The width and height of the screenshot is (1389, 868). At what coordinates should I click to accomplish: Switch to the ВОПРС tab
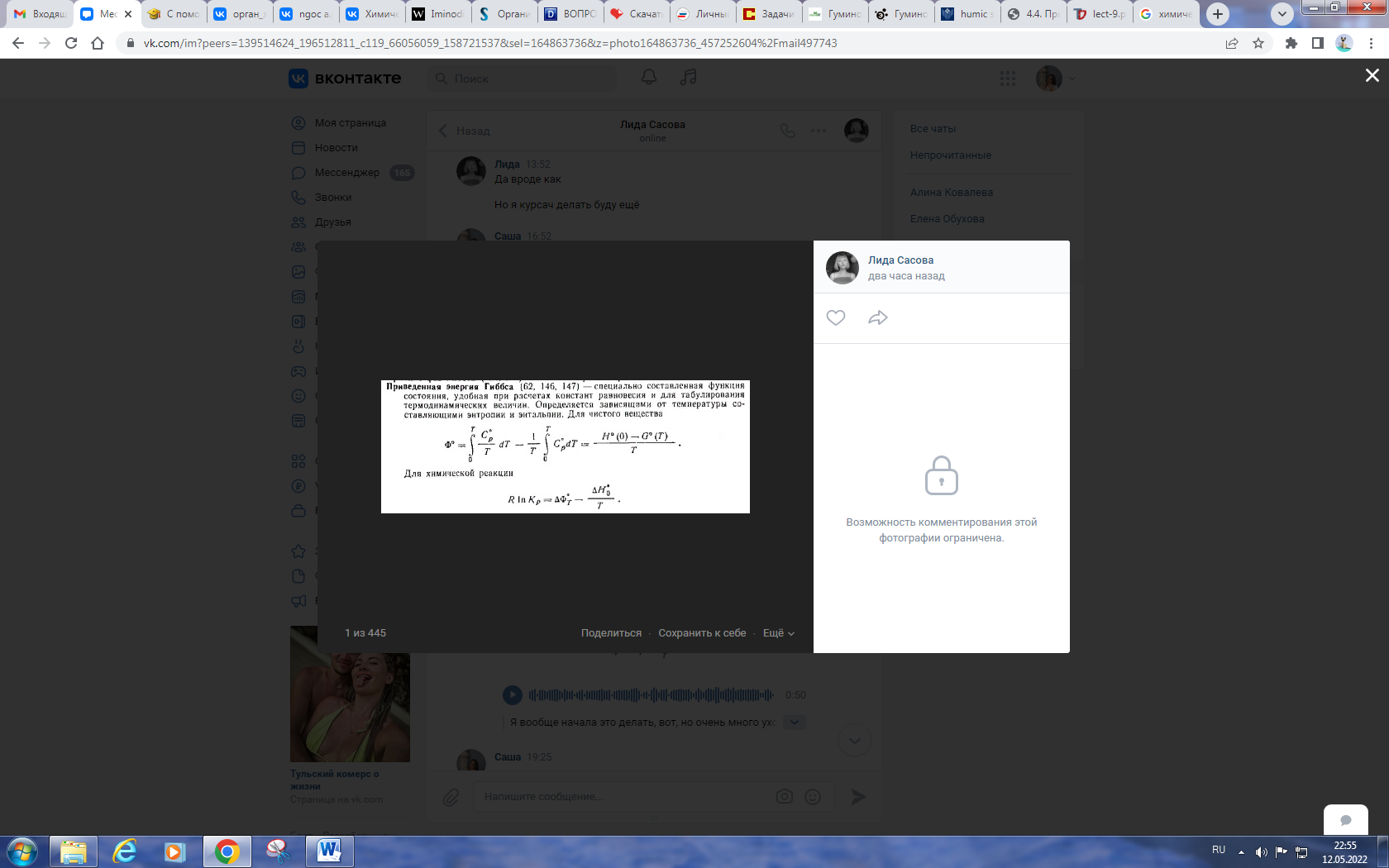[570, 14]
